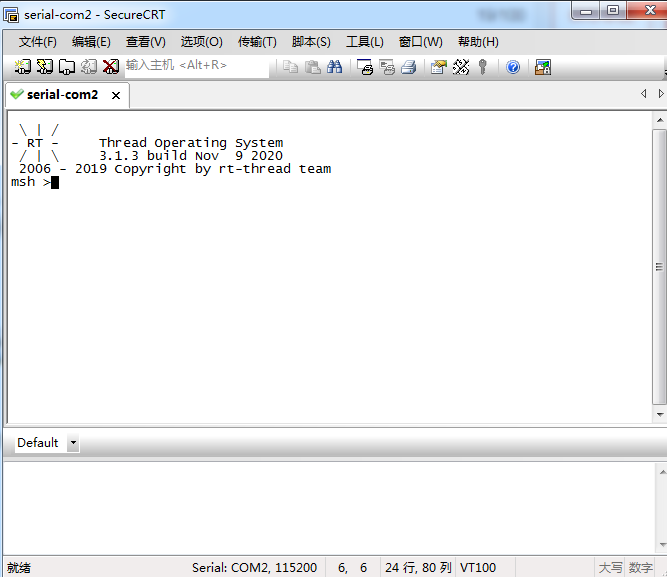
Task: Open the 选项(O) menu
Action: click(x=201, y=42)
